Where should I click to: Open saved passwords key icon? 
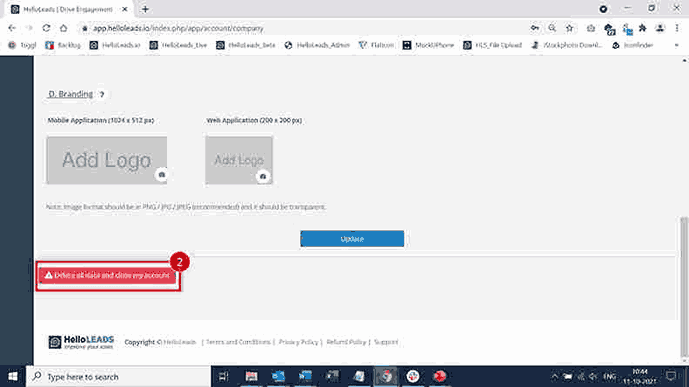pyautogui.click(x=535, y=28)
